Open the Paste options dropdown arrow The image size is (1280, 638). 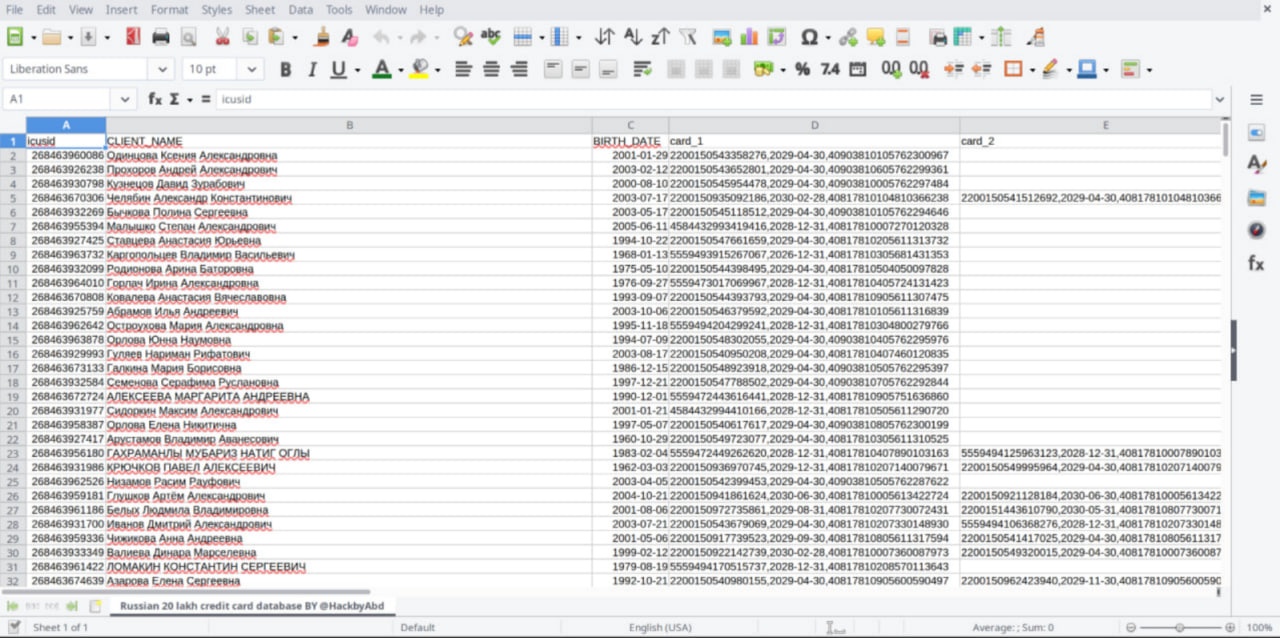[x=294, y=37]
